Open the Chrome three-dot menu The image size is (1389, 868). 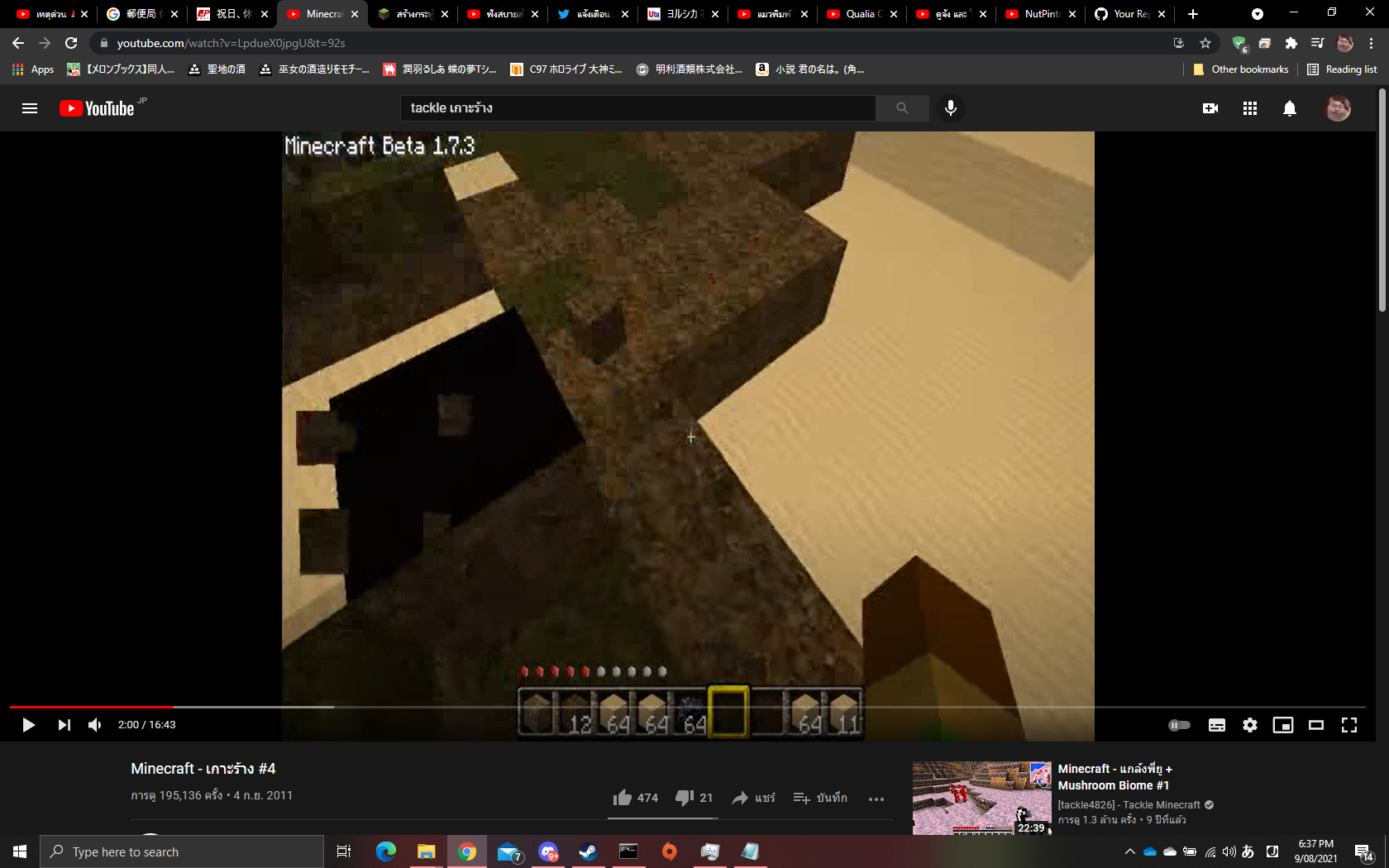pos(1372,43)
